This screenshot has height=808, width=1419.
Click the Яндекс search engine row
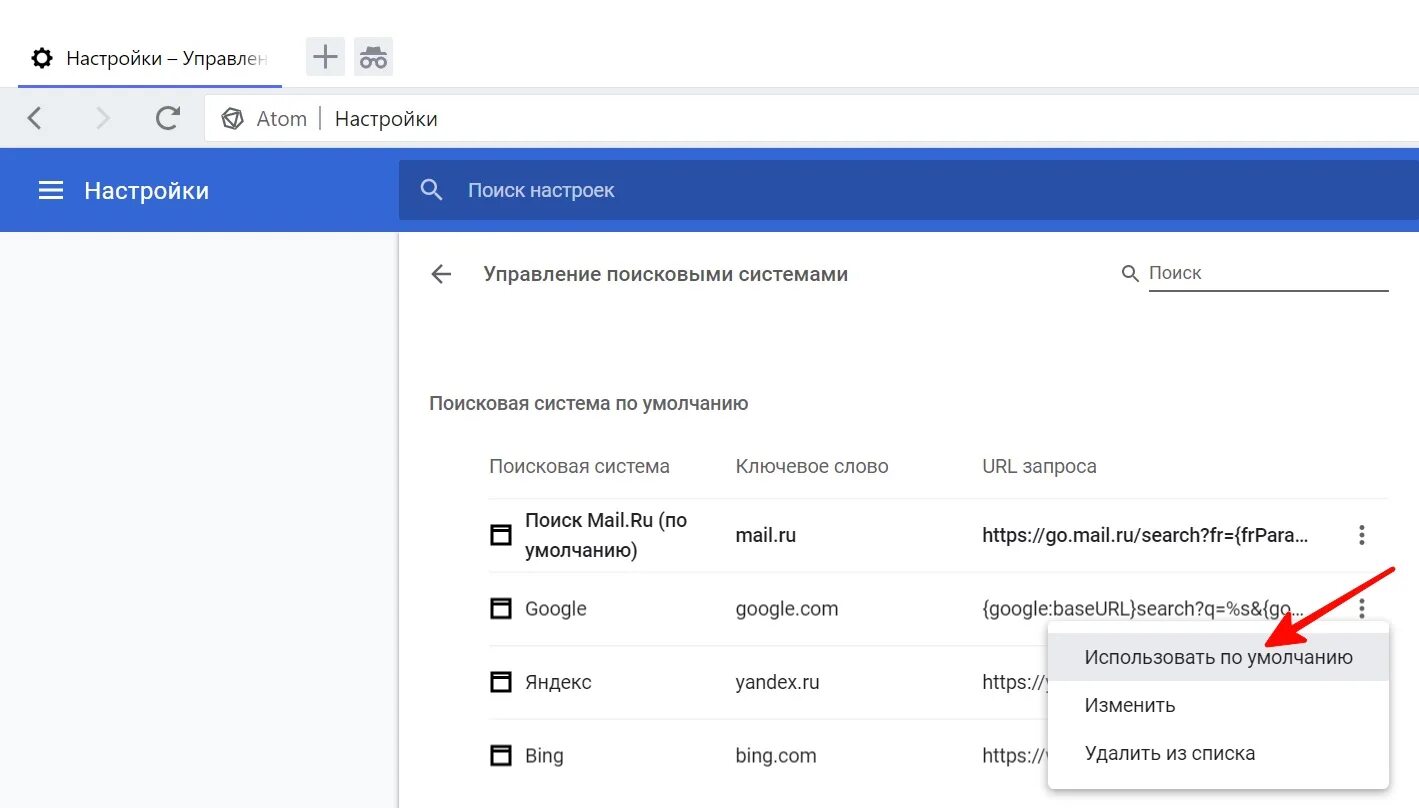(x=558, y=682)
